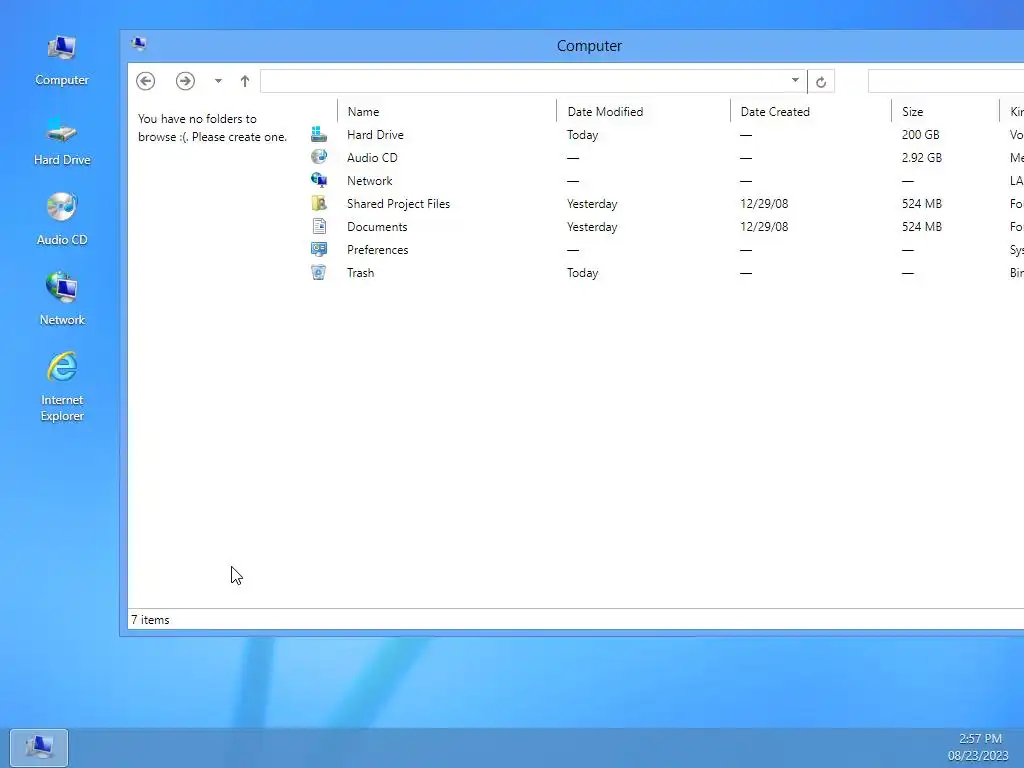The height and width of the screenshot is (768, 1024).
Task: Select the Preferences name in list
Action: point(377,249)
